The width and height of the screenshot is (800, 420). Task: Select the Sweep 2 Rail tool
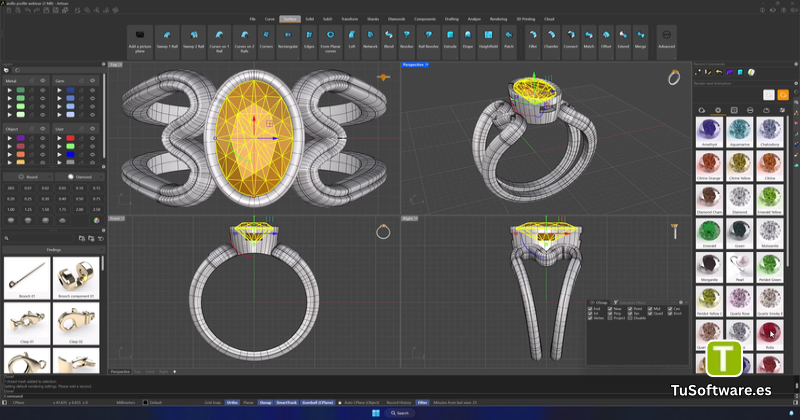pyautogui.click(x=193, y=40)
